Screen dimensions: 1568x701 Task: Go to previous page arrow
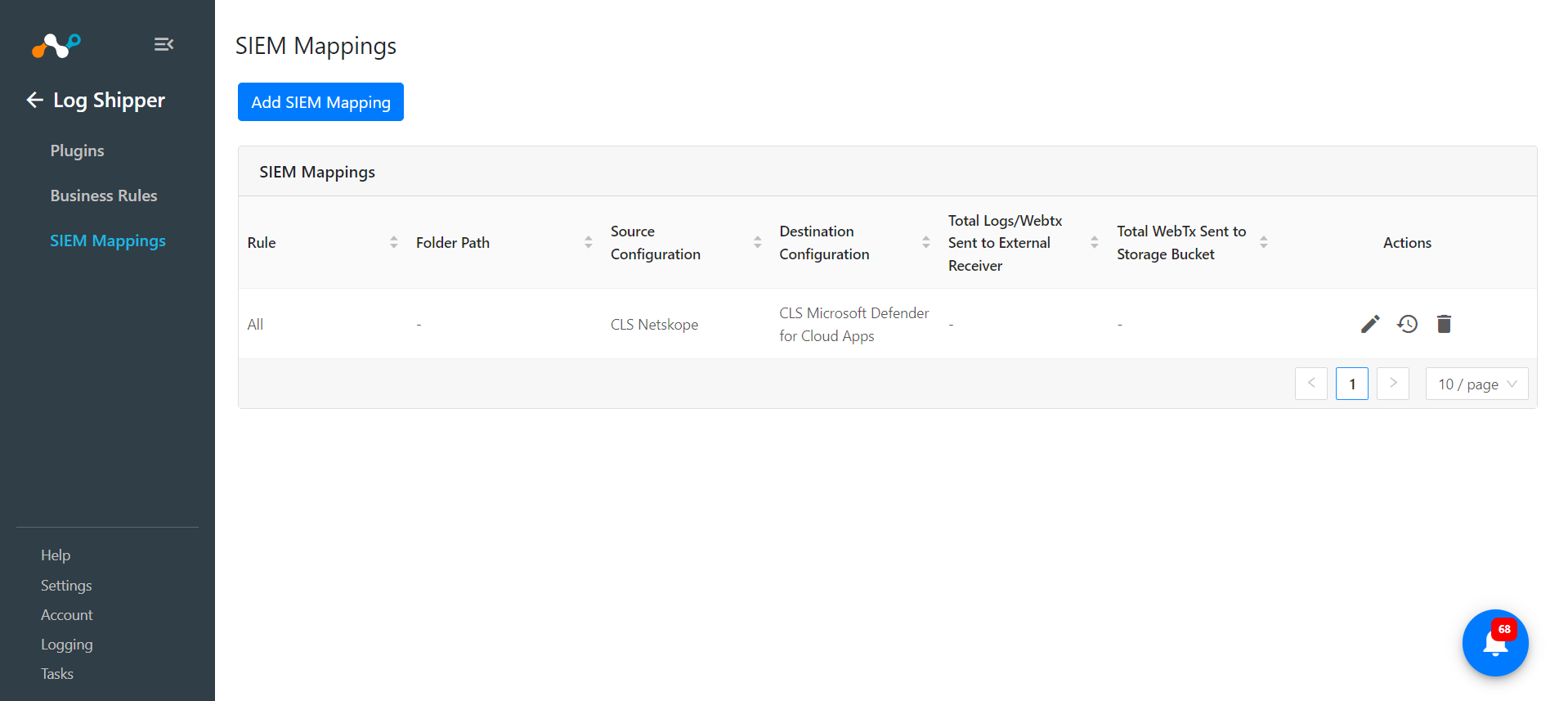point(1311,384)
